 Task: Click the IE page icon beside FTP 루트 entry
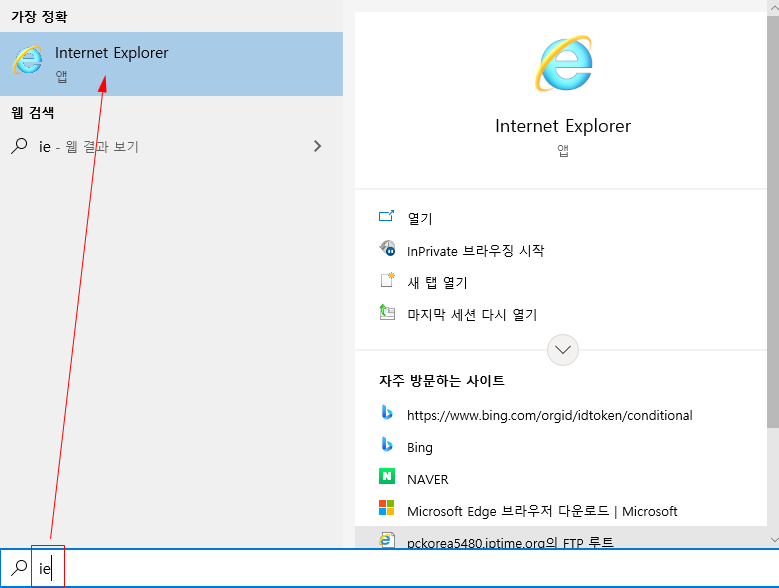click(x=387, y=540)
